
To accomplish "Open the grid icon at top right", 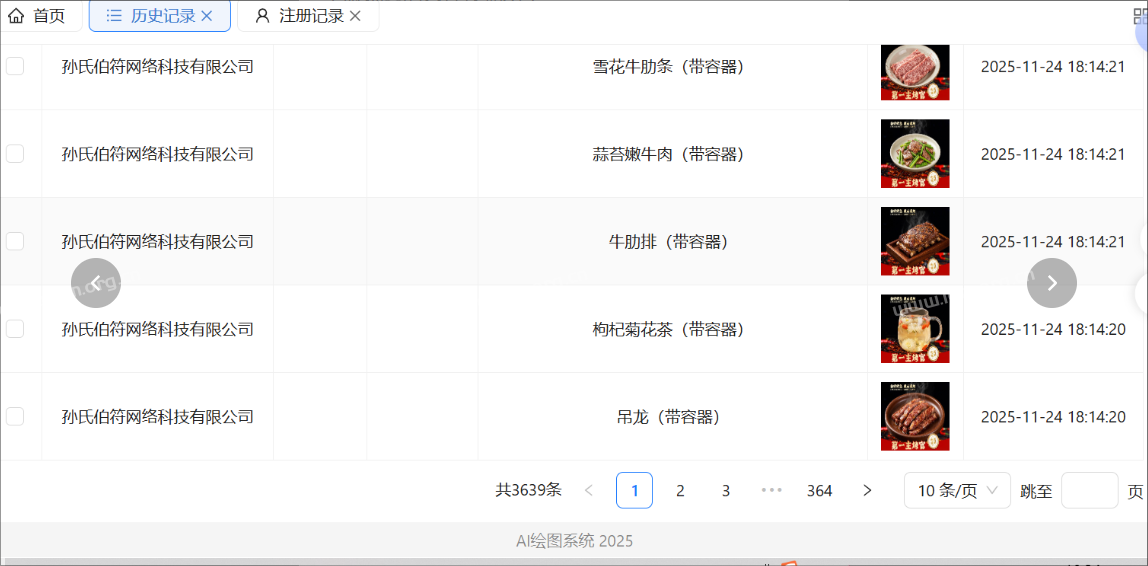I will [x=1139, y=16].
